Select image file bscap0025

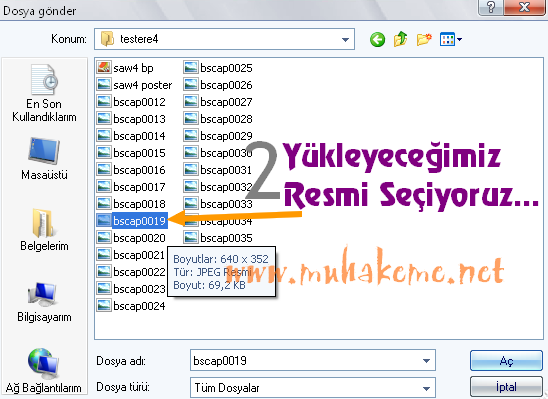pos(218,68)
